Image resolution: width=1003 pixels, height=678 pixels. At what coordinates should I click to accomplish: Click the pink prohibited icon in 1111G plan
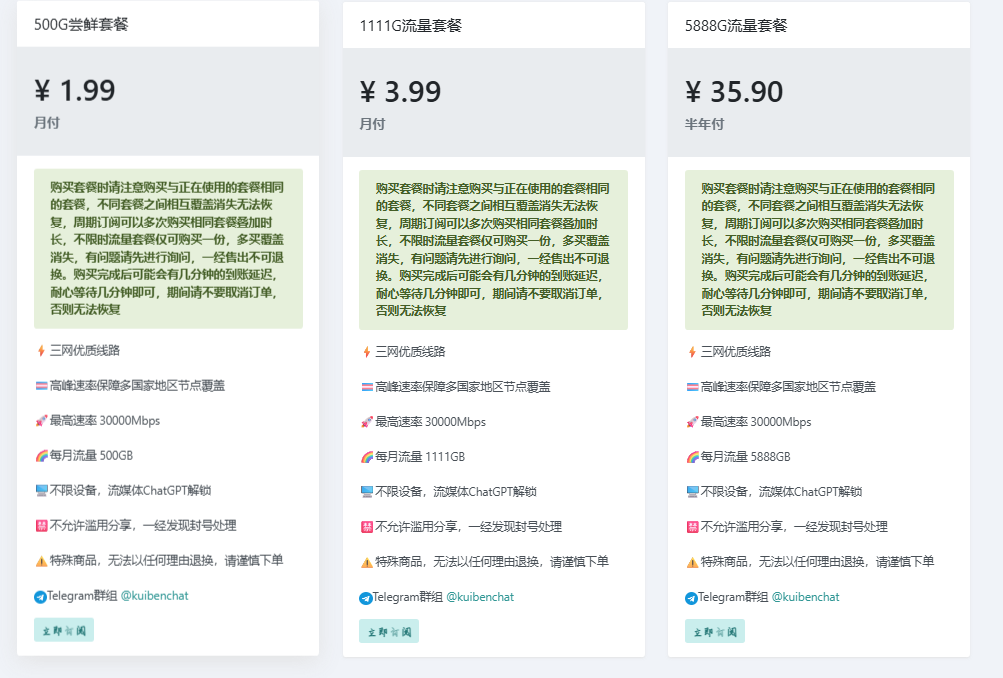366,527
